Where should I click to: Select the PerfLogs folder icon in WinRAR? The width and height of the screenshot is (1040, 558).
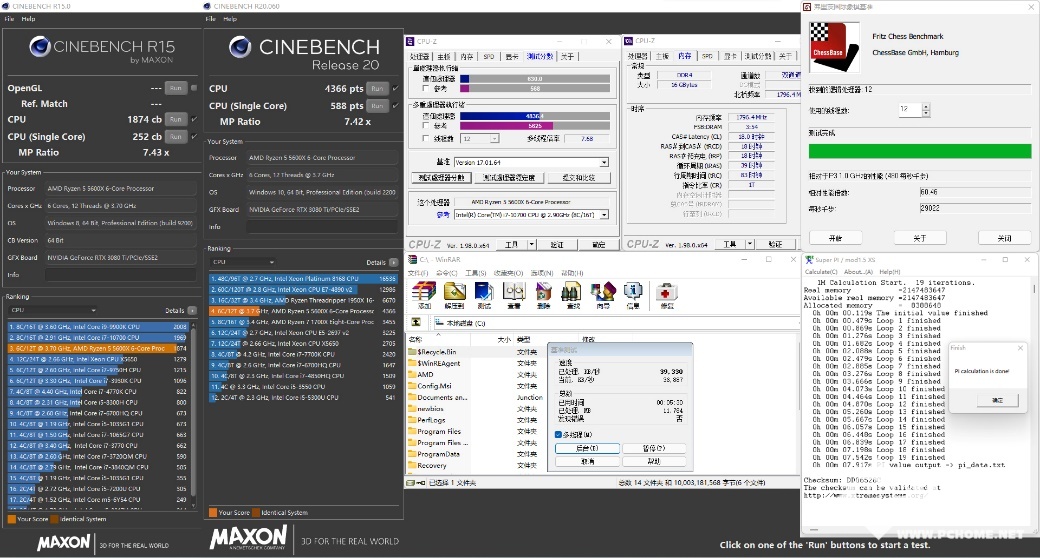click(411, 420)
